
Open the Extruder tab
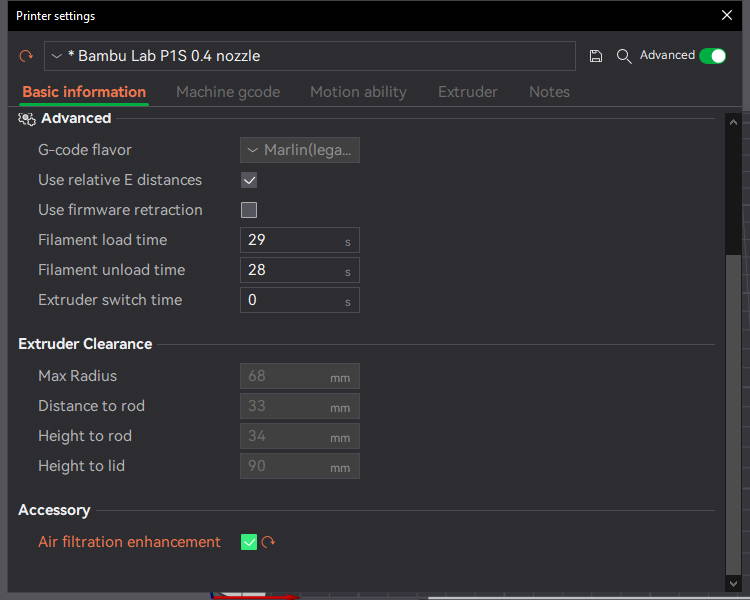coord(468,92)
